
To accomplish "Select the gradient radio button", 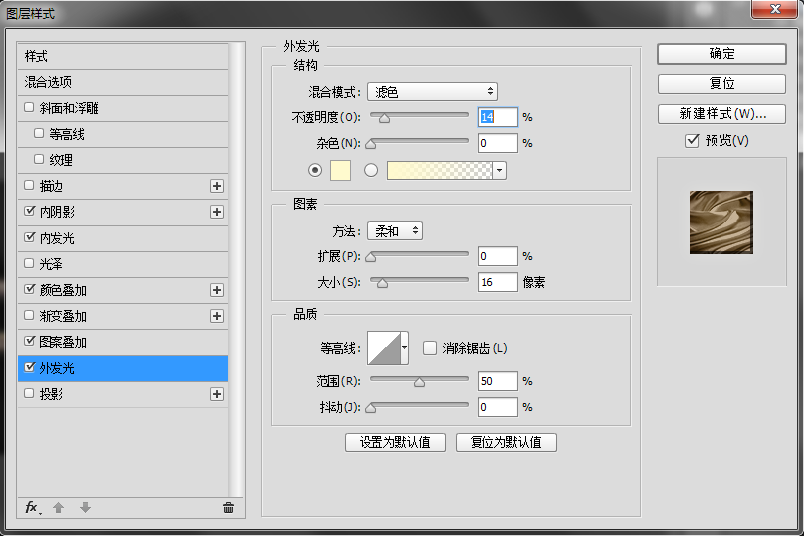I will click(371, 170).
